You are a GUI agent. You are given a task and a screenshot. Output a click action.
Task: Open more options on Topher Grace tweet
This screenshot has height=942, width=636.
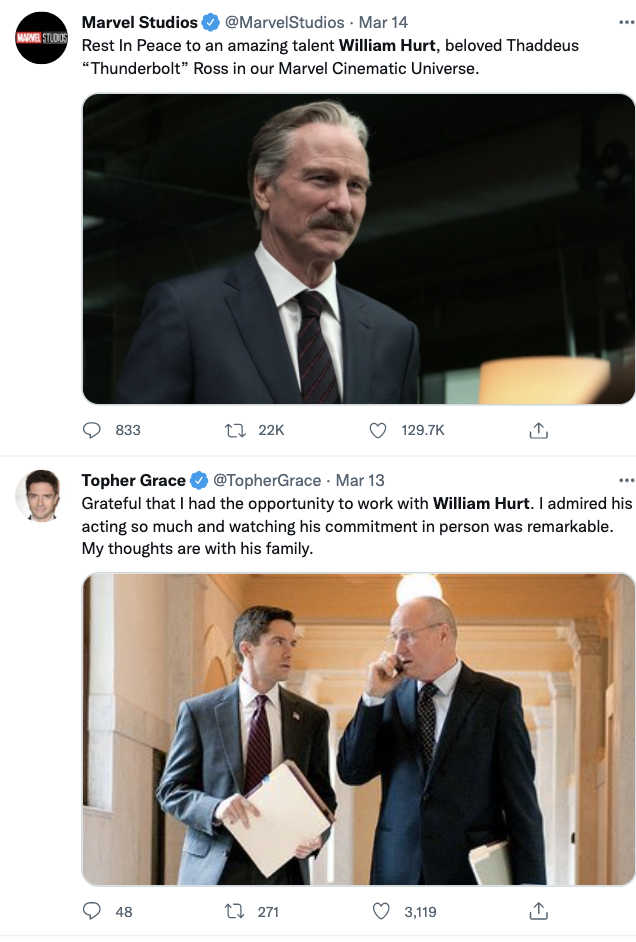(x=627, y=480)
